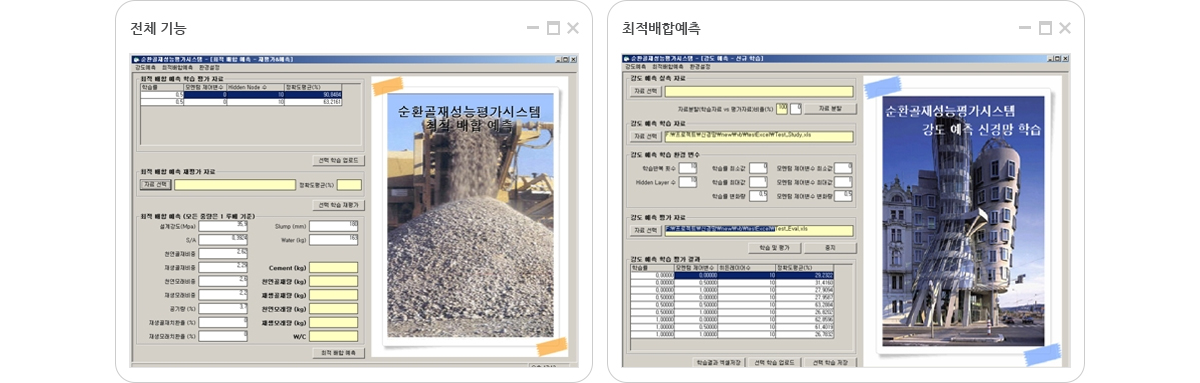This screenshot has width=1200, height=383.
Task: Click 자료 선택 in 강도 예측 학습 자료 section
Action: [x=645, y=136]
